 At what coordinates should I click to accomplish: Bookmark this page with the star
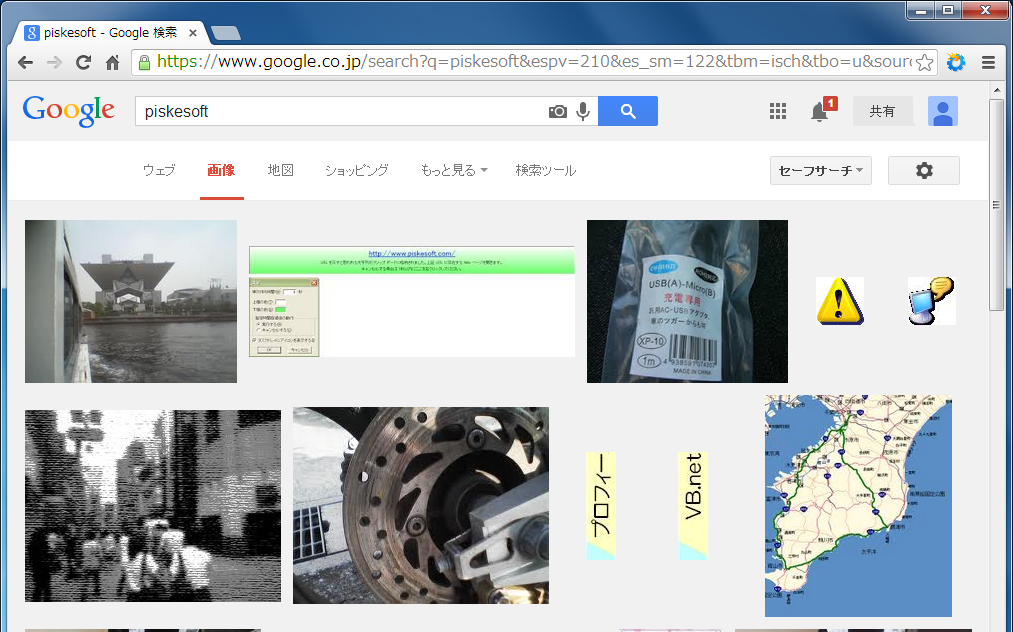click(924, 62)
